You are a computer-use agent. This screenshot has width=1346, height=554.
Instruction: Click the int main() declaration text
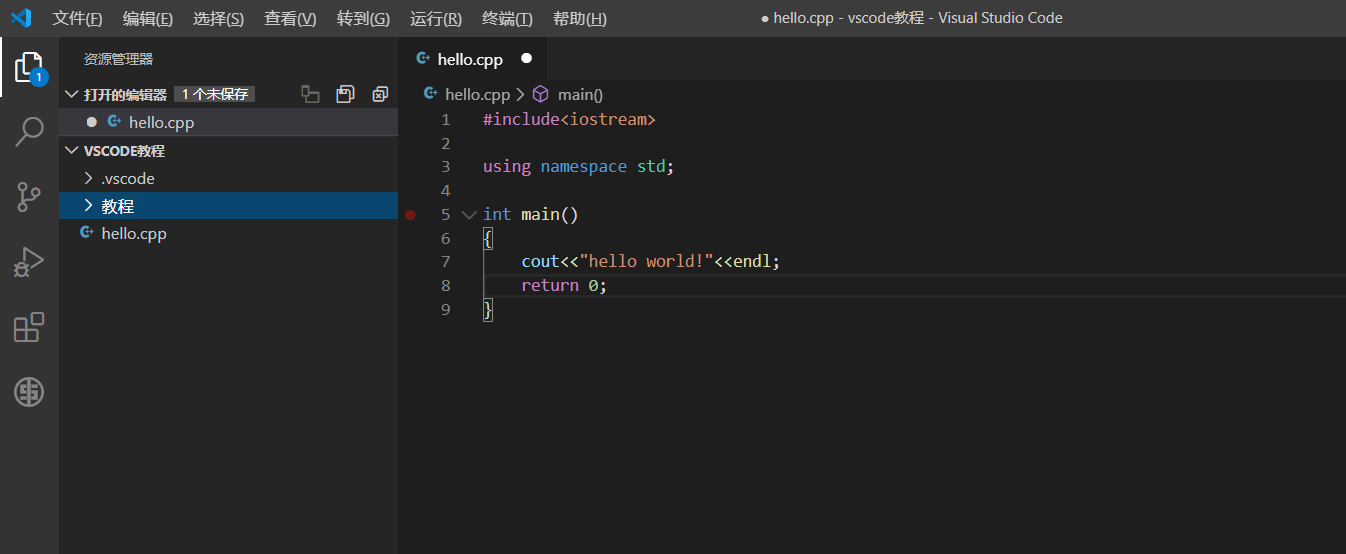(x=531, y=214)
